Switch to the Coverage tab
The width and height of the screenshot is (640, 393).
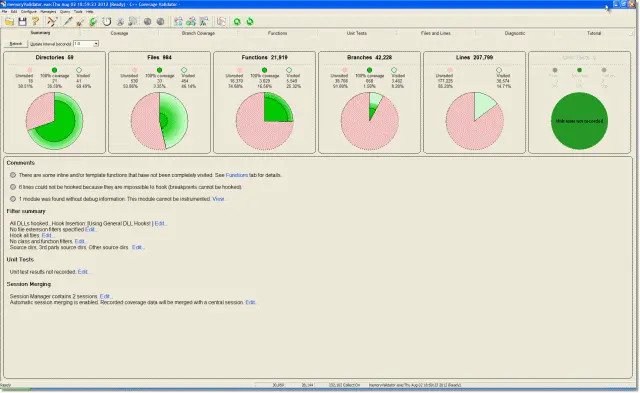click(x=119, y=33)
